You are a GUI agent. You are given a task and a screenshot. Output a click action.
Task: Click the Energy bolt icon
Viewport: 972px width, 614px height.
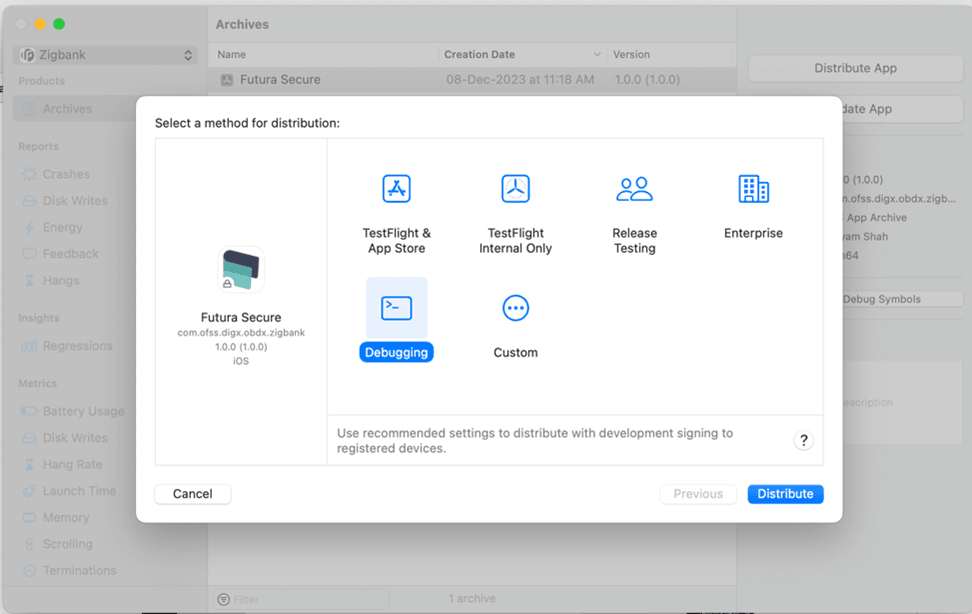point(29,228)
